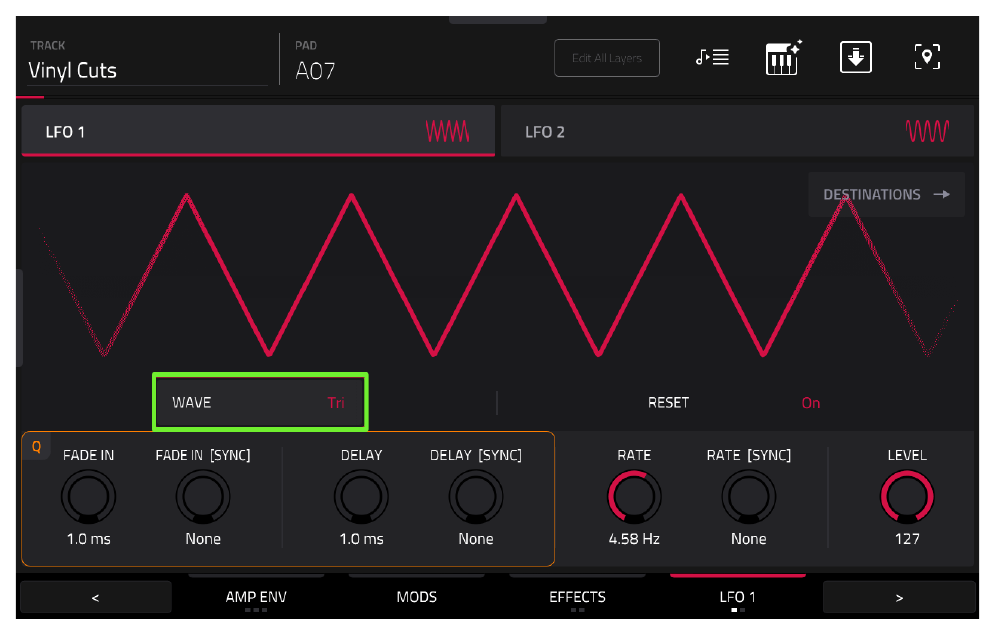The width and height of the screenshot is (996, 636).
Task: Adjust the RATE [SYNC] knob
Action: coord(748,497)
